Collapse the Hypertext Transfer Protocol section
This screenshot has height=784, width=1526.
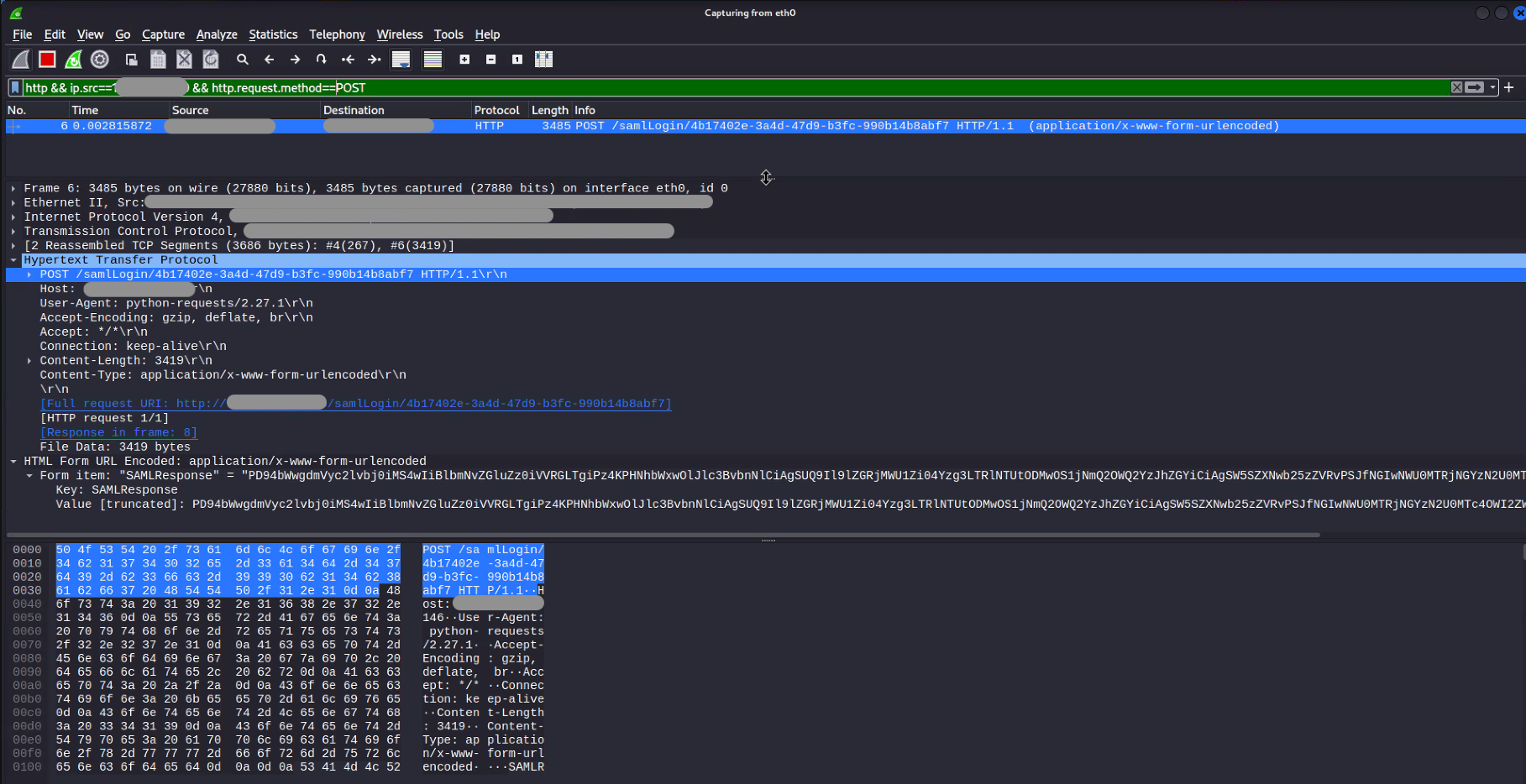[x=13, y=260]
